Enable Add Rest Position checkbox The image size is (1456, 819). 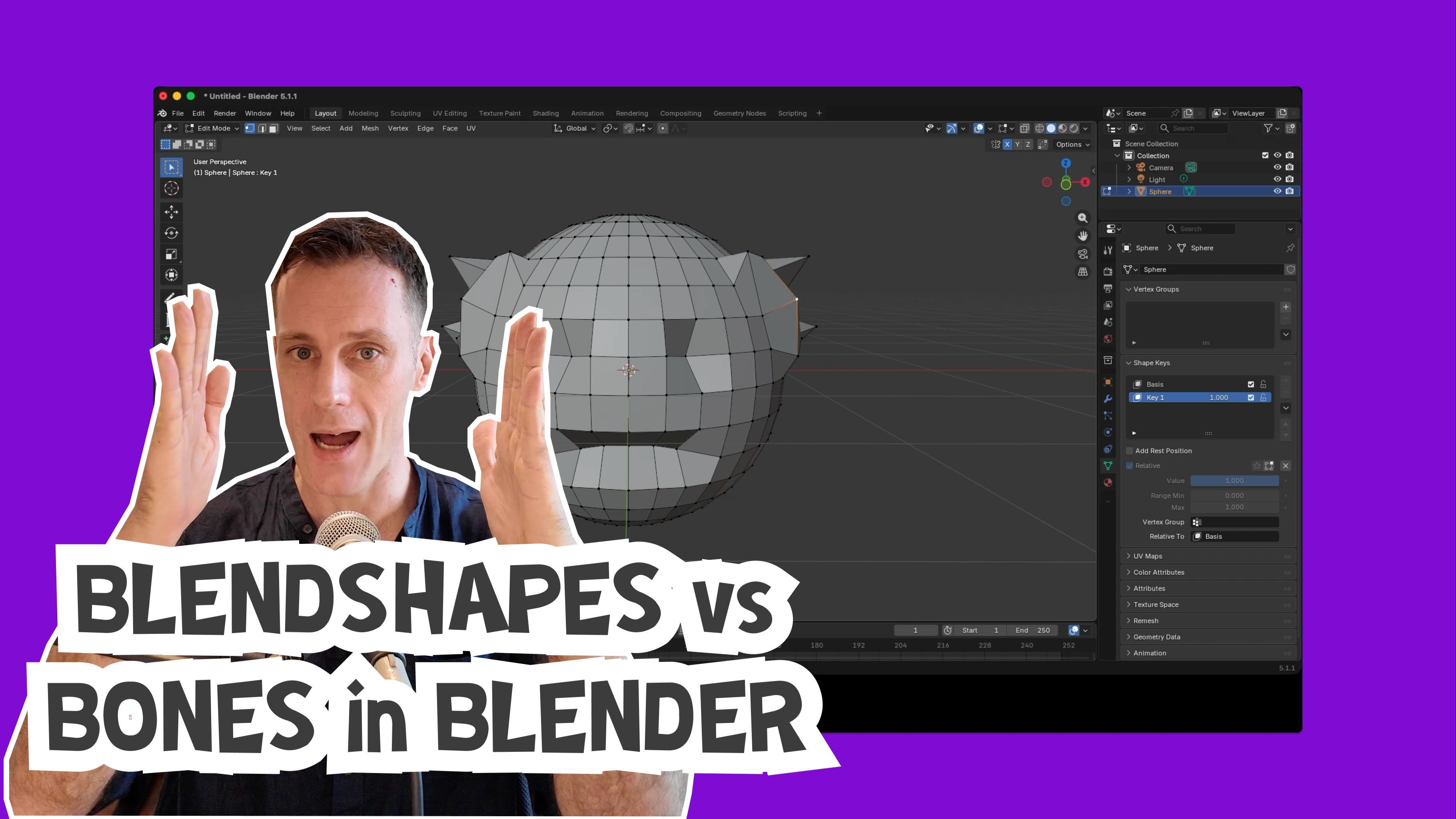point(1129,451)
